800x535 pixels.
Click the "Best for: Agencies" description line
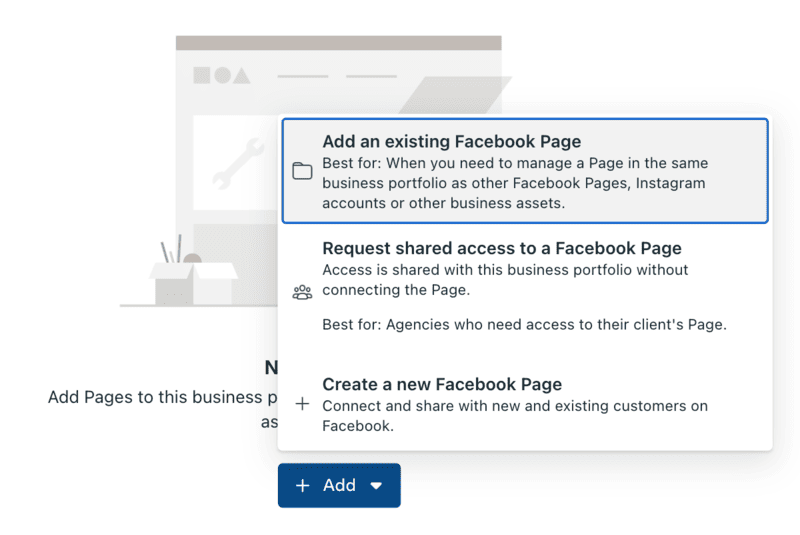pos(523,324)
